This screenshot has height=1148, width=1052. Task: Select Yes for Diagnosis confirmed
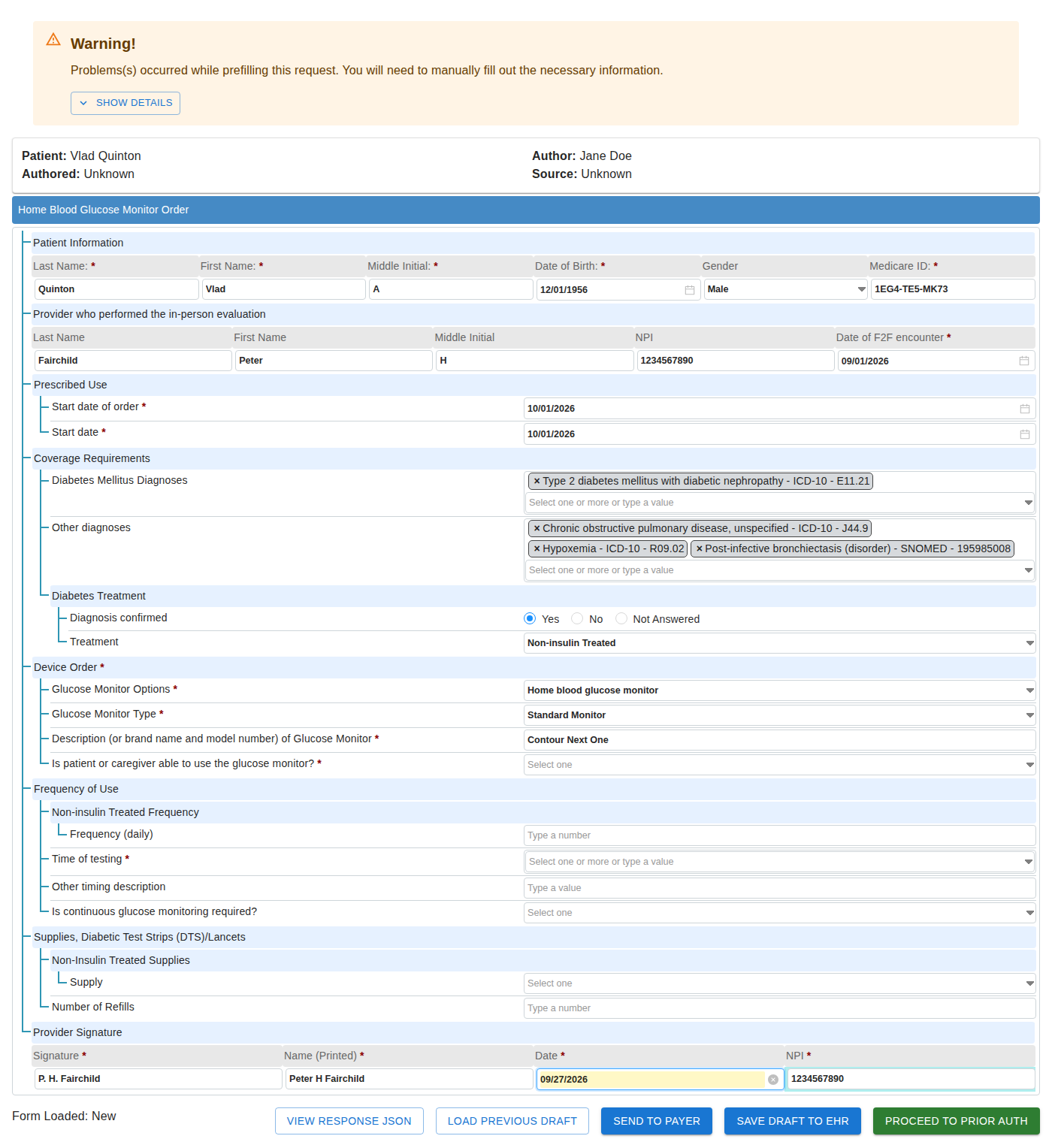[530, 618]
